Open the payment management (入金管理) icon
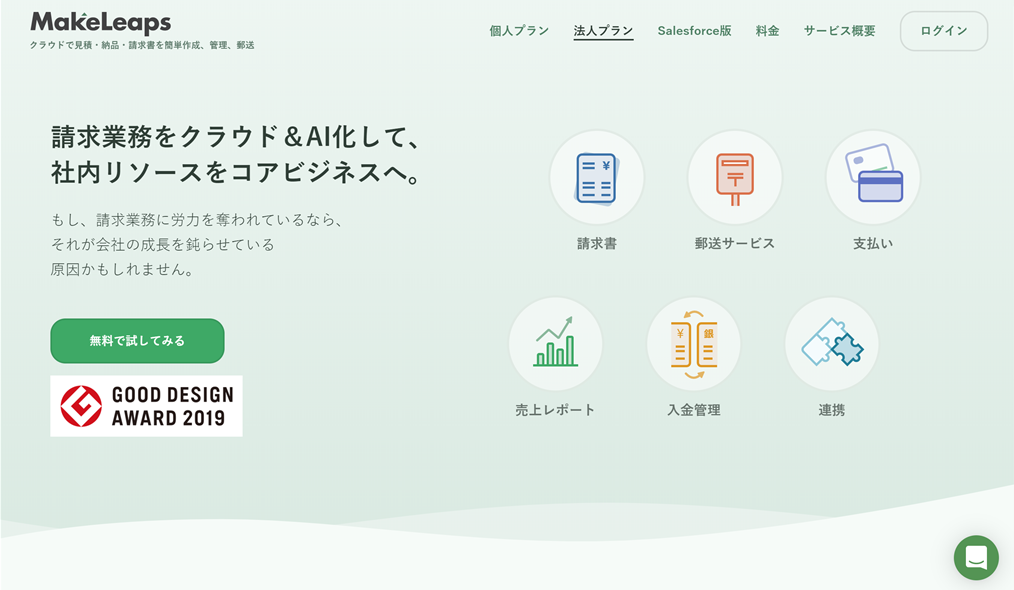The width and height of the screenshot is (1014, 590). click(694, 344)
